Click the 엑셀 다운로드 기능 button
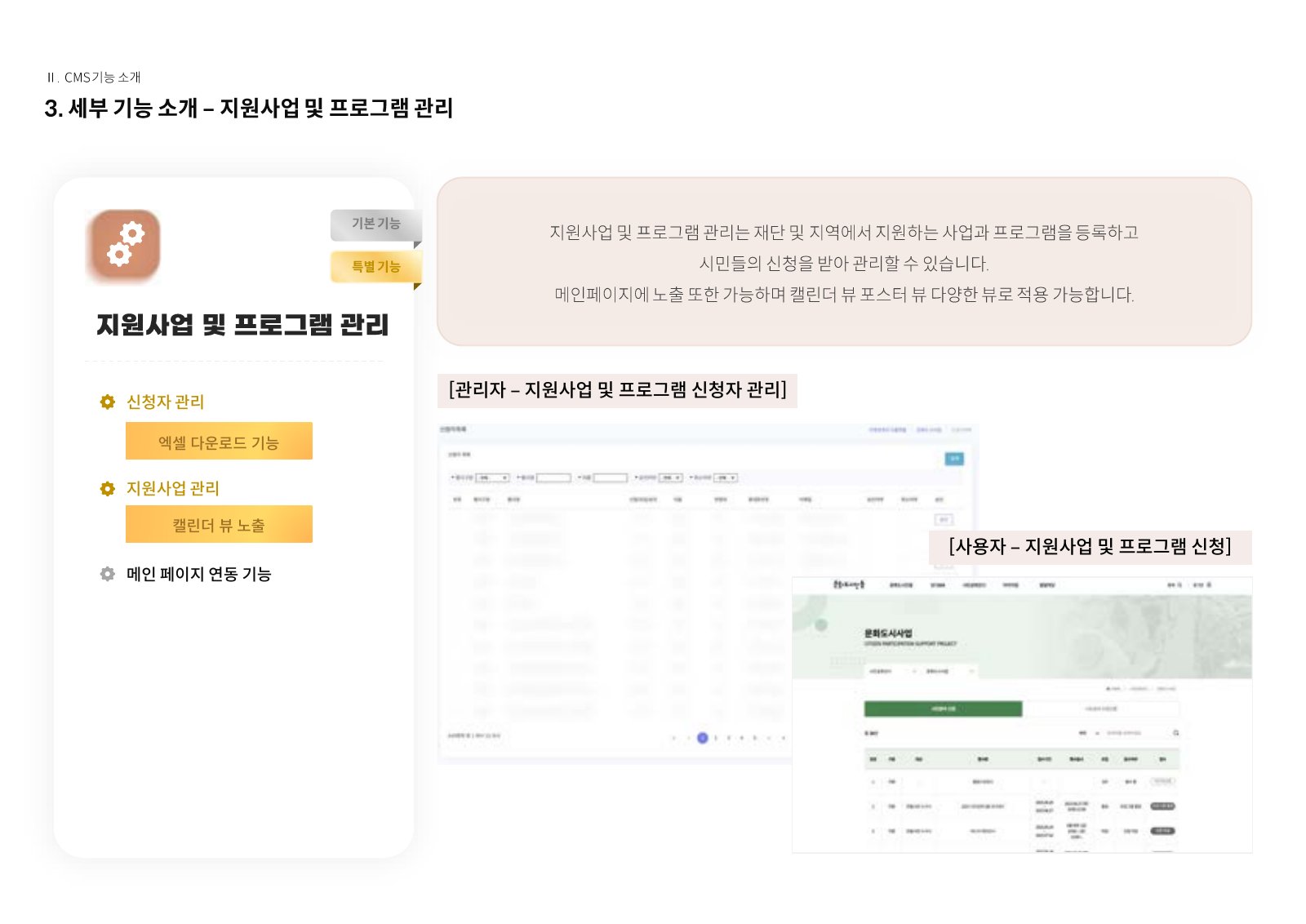Viewport: 1306px width, 924px height. pyautogui.click(x=219, y=442)
